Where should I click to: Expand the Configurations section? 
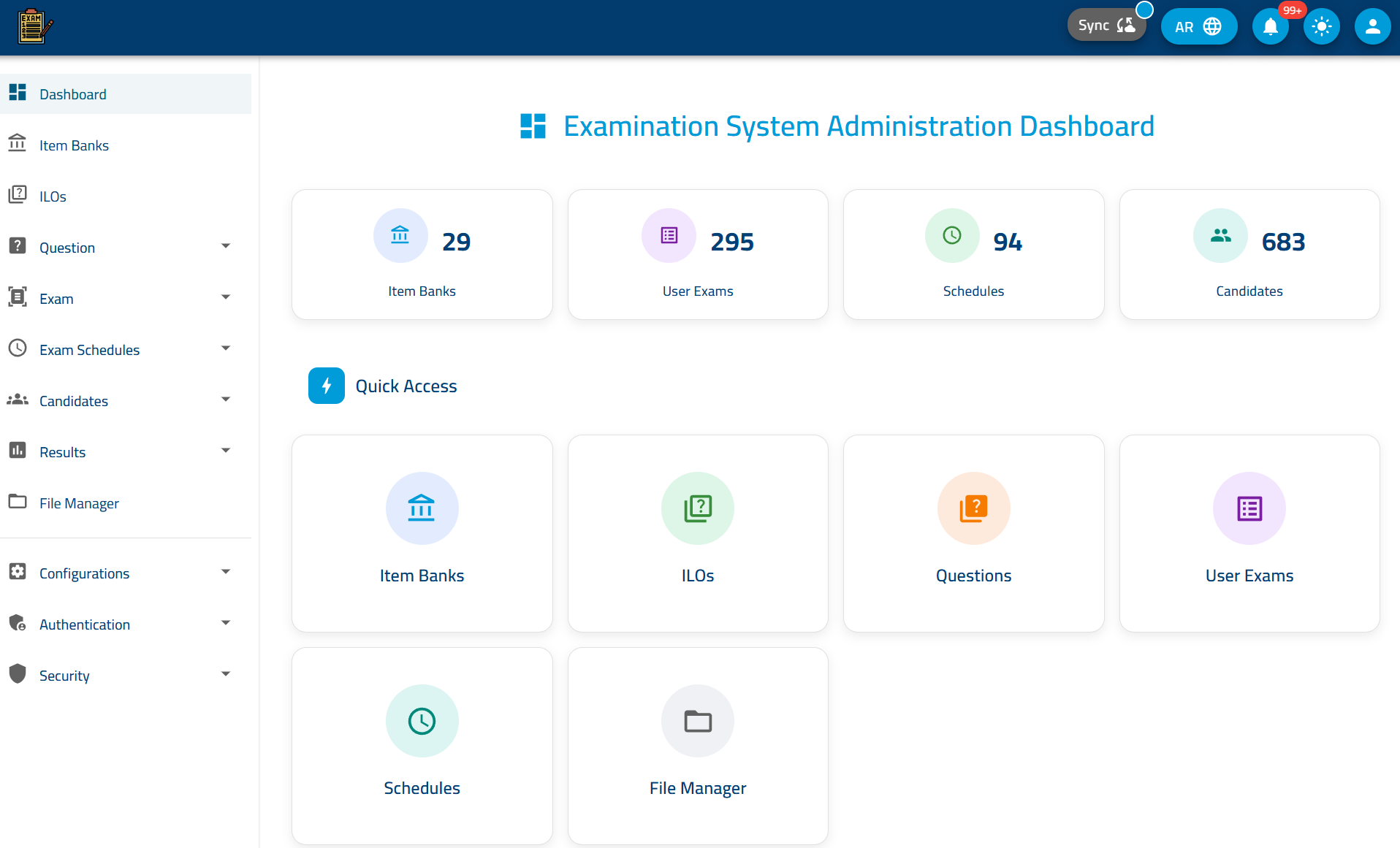point(225,572)
